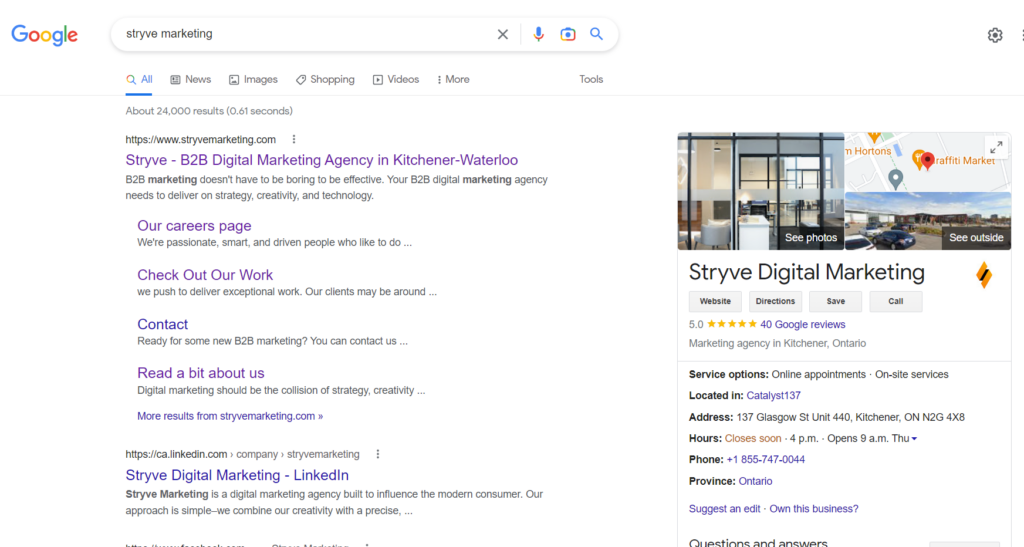This screenshot has height=547, width=1024.
Task: Click the See outside street view thumbnail
Action: [x=928, y=221]
